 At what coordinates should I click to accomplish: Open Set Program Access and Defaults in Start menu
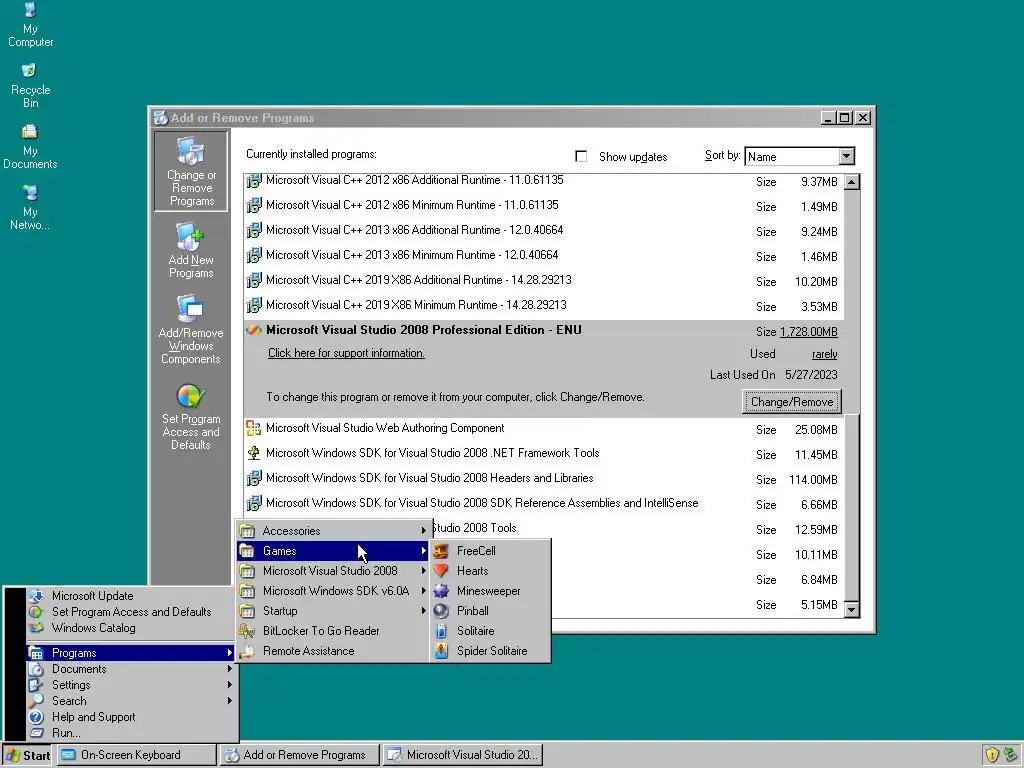(131, 612)
